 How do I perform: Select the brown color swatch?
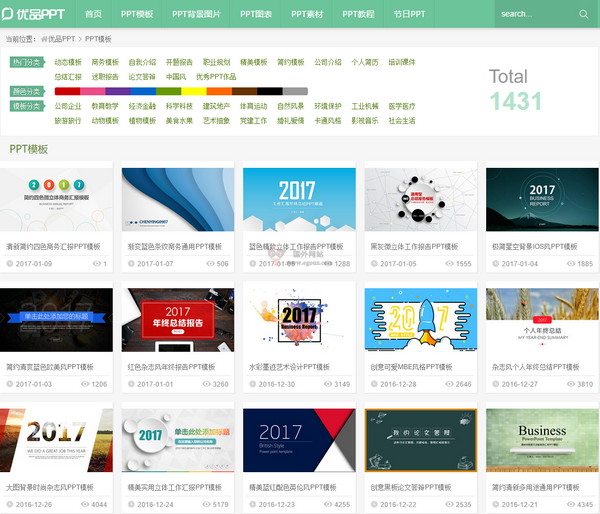[244, 91]
